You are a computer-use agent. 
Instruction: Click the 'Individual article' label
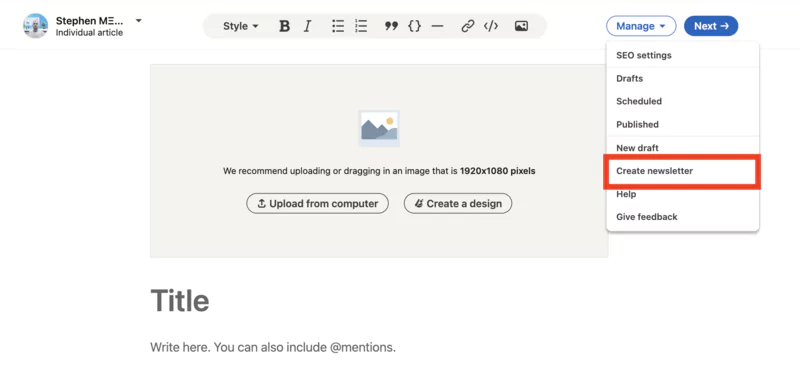coord(89,33)
